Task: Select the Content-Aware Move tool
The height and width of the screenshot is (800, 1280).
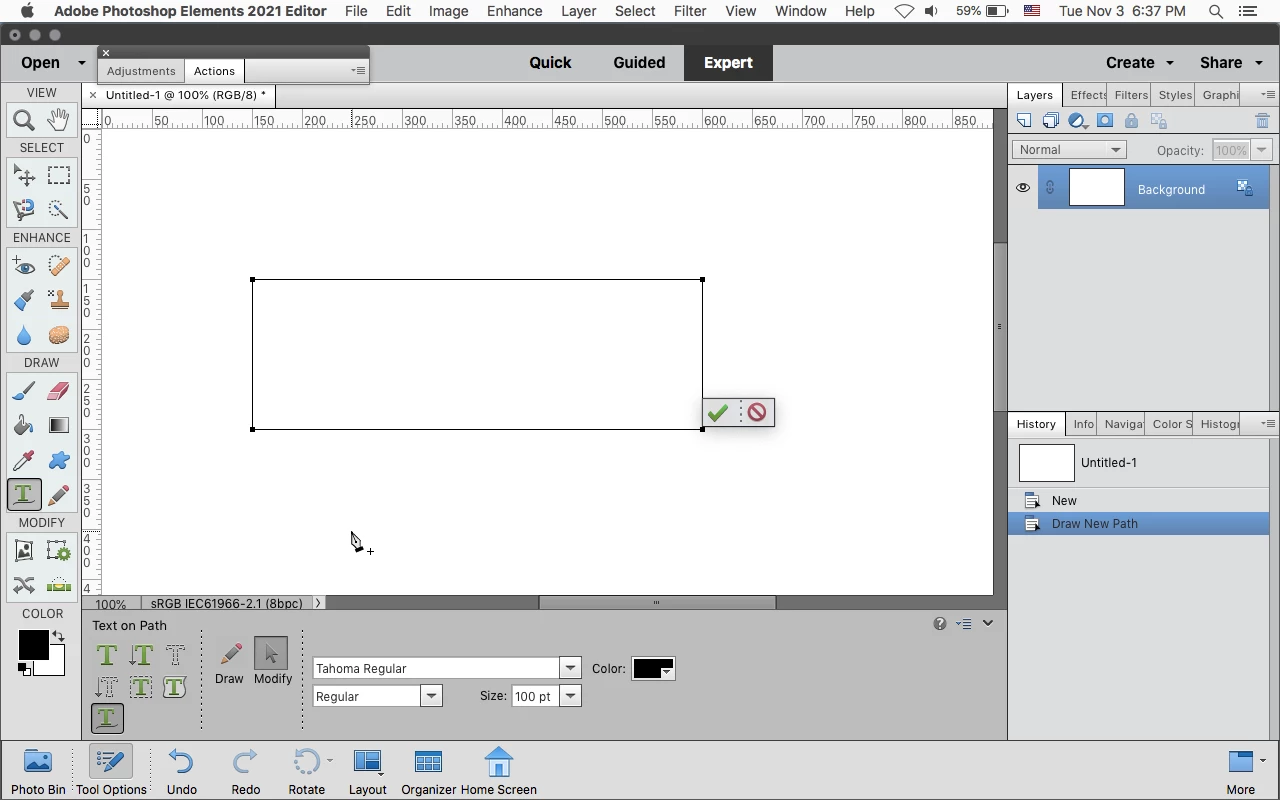Action: tap(24, 584)
